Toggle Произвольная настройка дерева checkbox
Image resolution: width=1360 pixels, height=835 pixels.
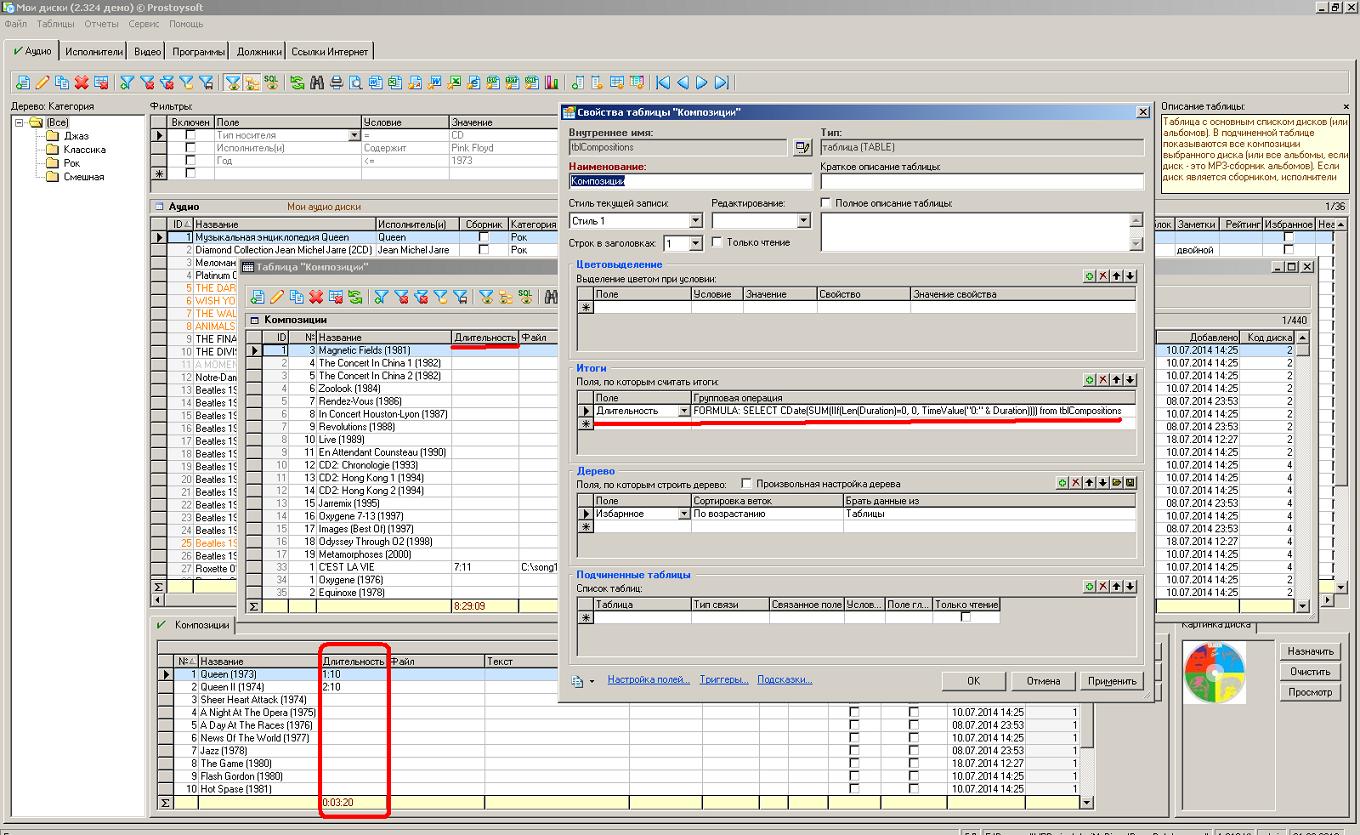point(747,483)
